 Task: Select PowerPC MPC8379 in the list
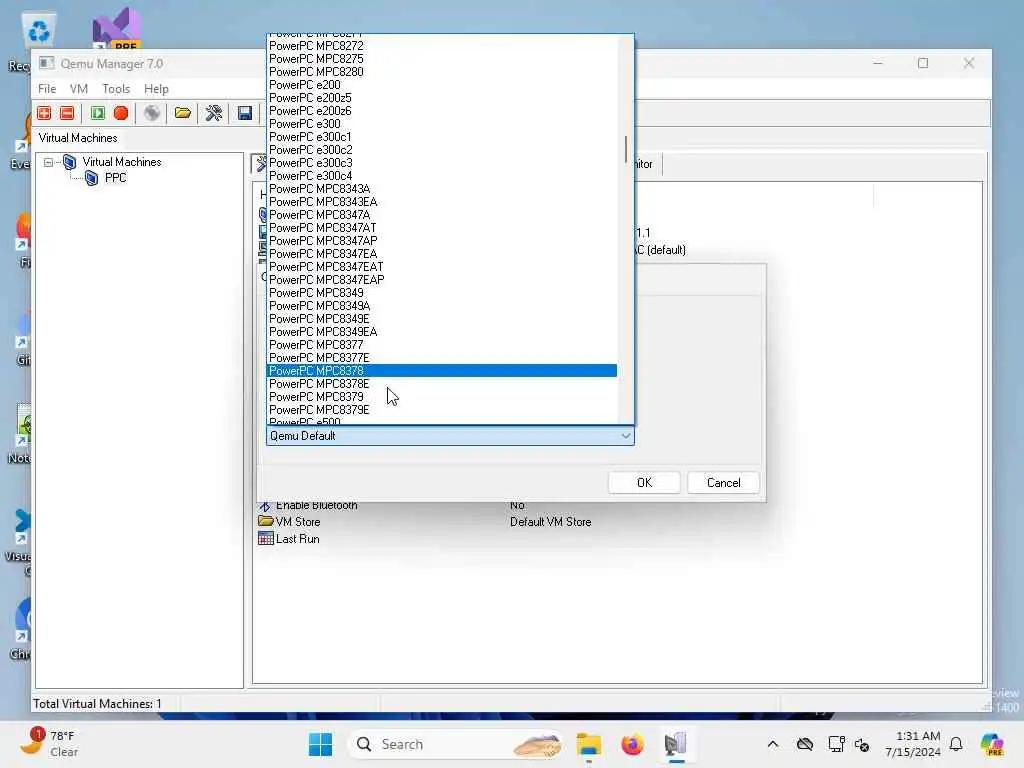pos(442,397)
